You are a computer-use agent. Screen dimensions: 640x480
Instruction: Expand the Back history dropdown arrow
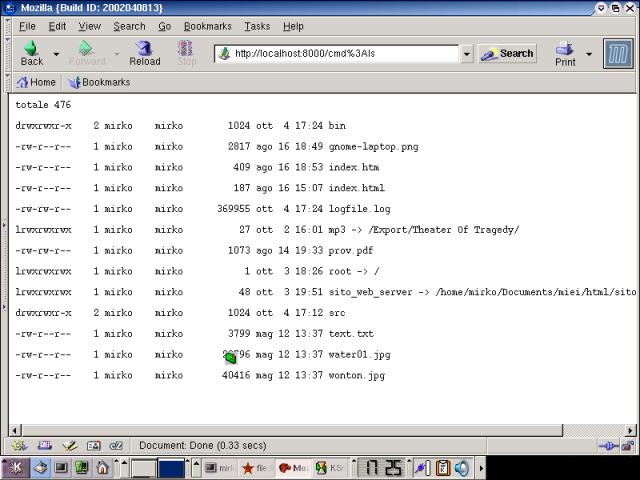(x=56, y=54)
